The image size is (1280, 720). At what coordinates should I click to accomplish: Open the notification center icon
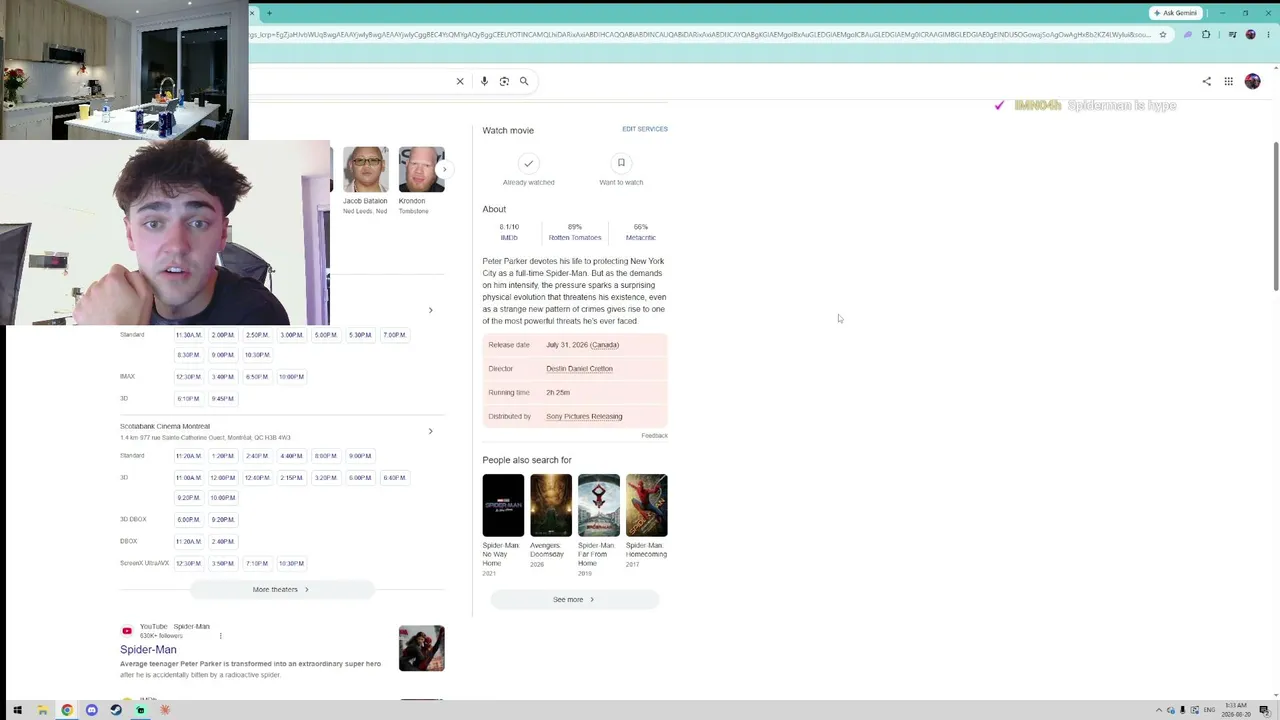pos(1266,710)
